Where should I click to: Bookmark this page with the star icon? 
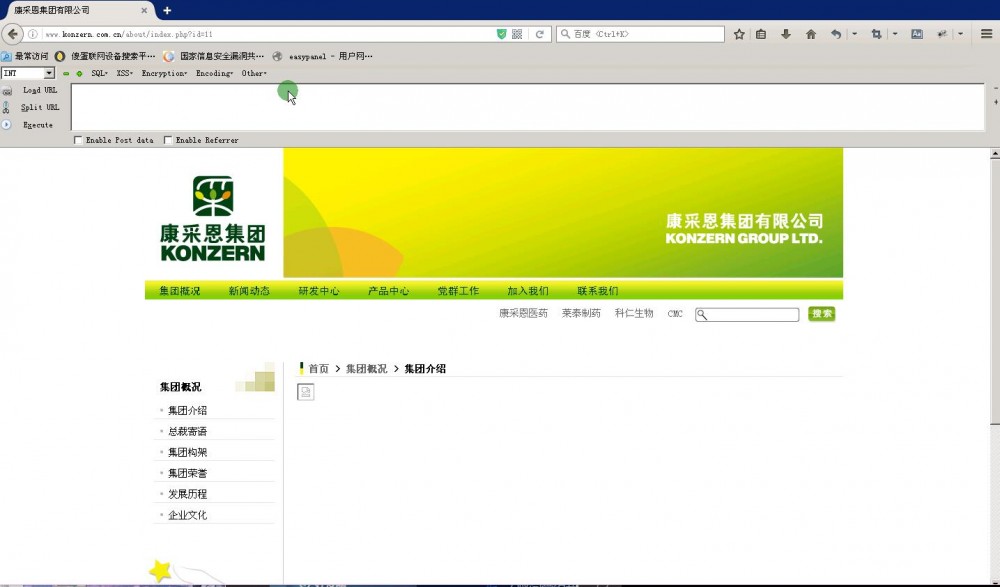739,34
